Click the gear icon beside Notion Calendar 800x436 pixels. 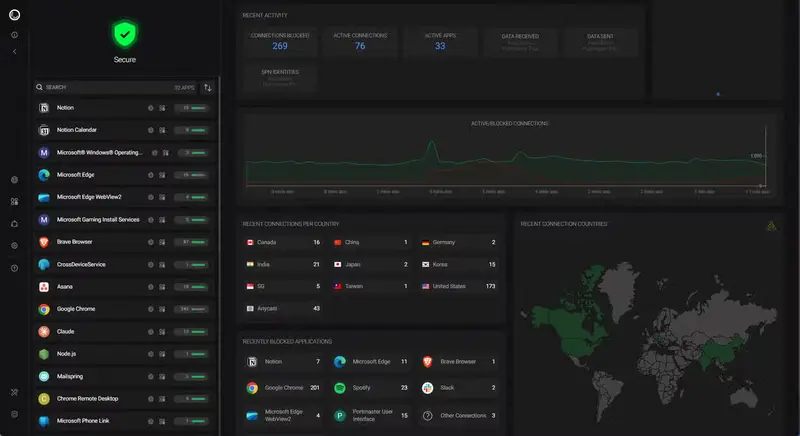coord(150,130)
